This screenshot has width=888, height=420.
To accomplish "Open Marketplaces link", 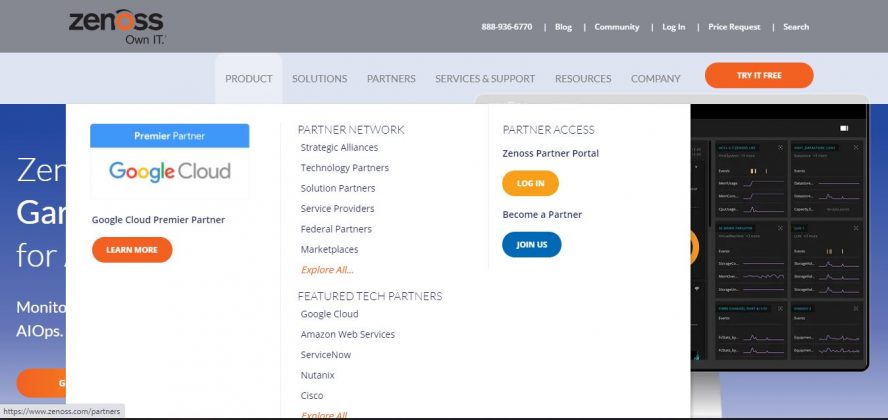I will pos(329,249).
